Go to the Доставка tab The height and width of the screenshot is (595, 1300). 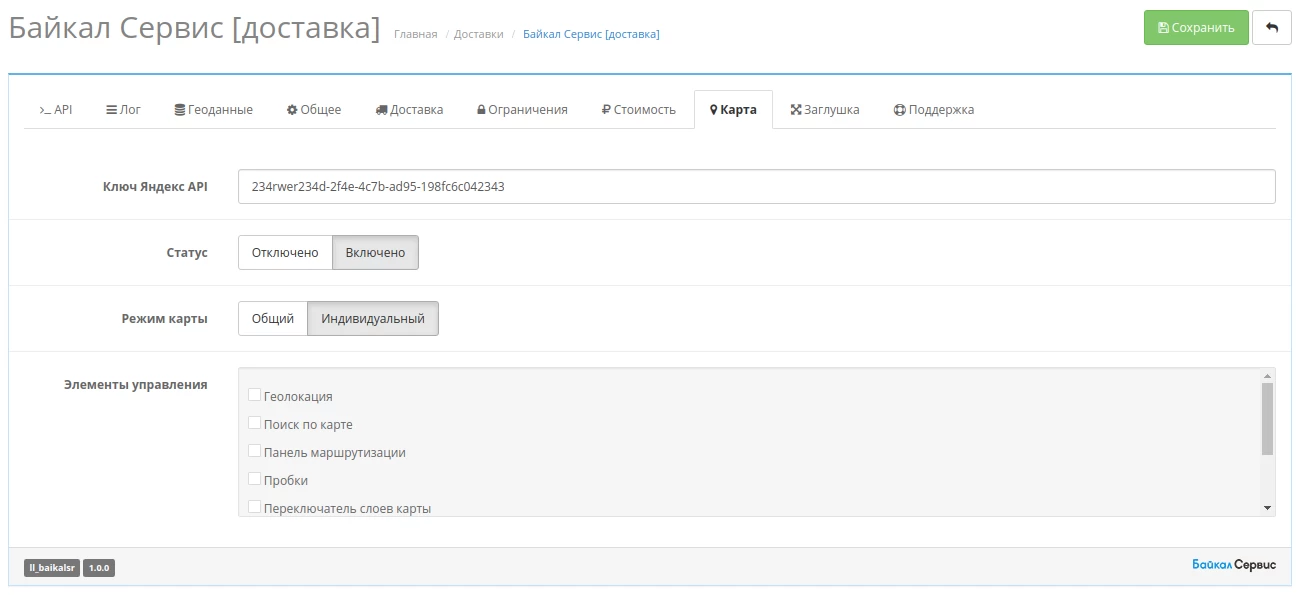coord(409,110)
